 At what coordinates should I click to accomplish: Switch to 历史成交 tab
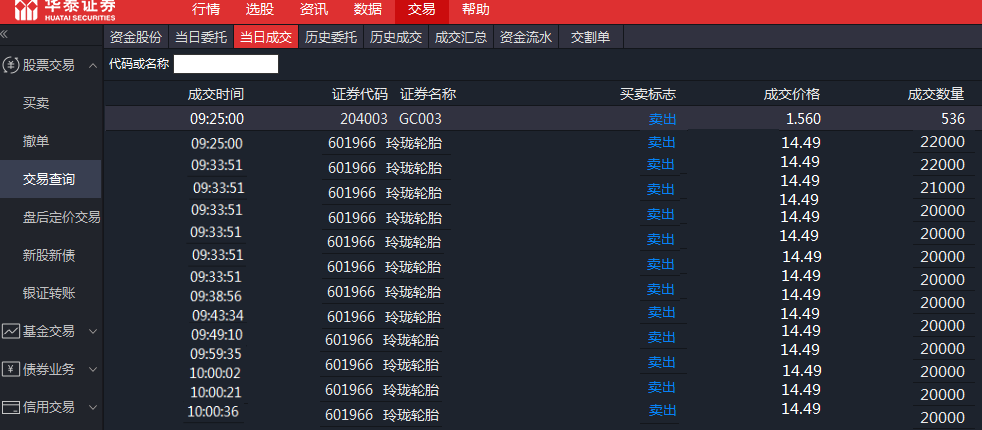(x=396, y=37)
